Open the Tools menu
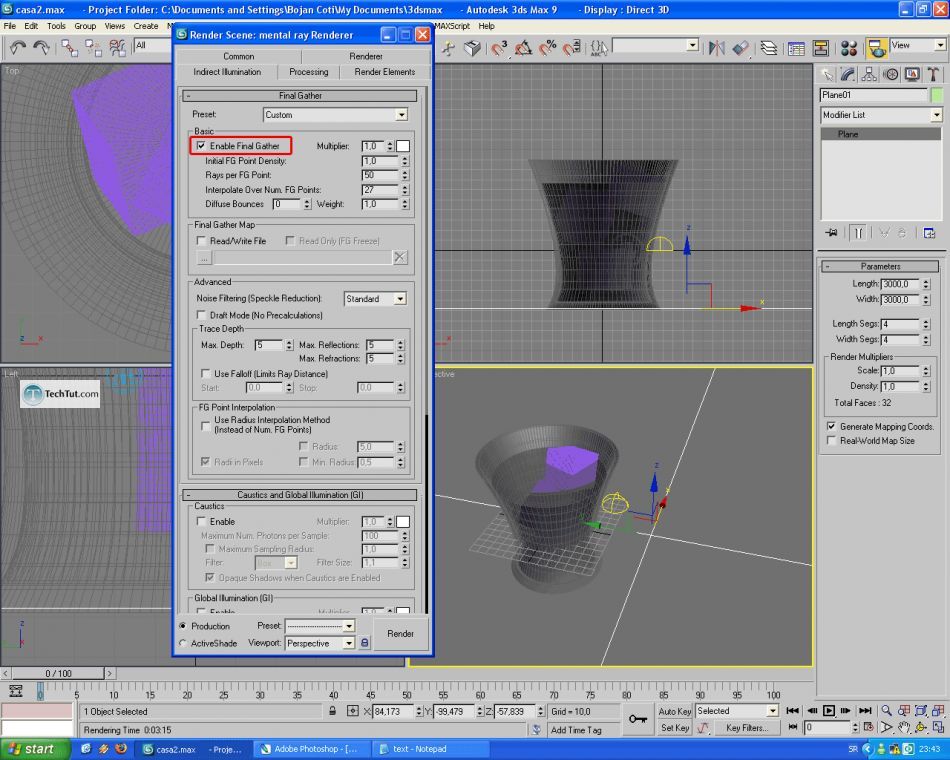The image size is (950, 760). point(56,26)
